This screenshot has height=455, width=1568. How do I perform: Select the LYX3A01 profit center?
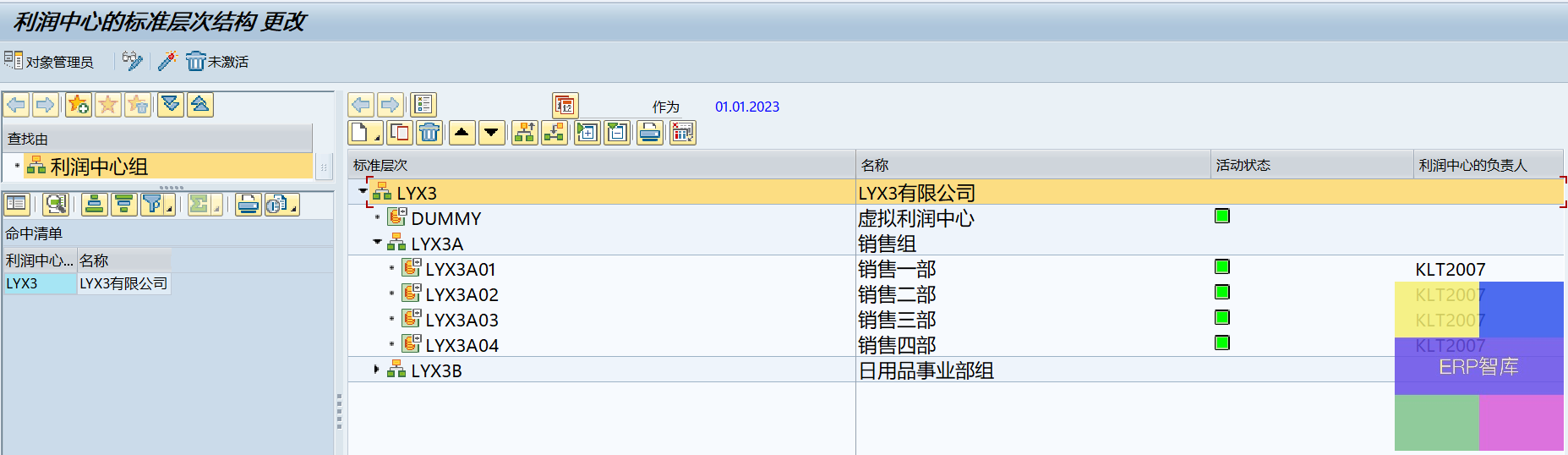460,269
